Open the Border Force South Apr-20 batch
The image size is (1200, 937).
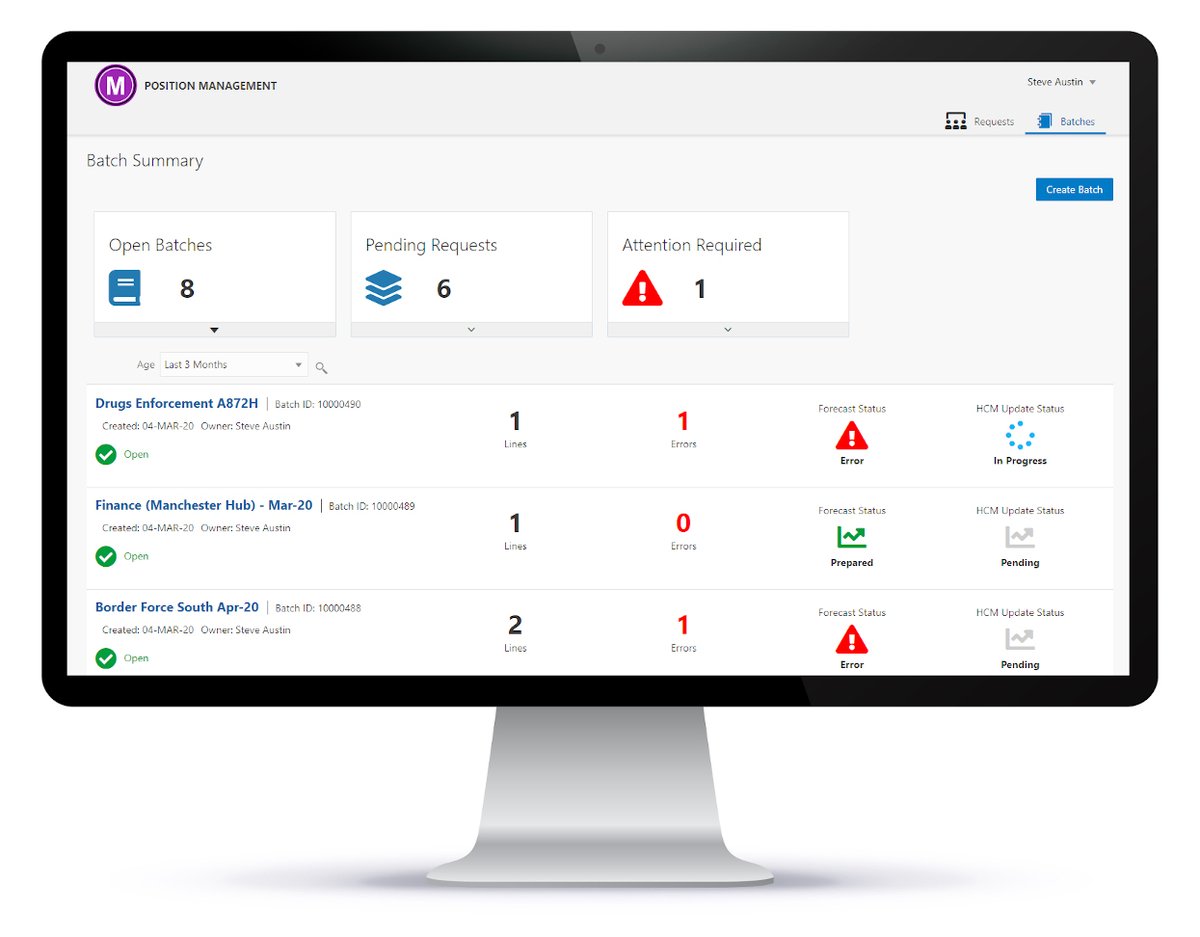coord(177,607)
